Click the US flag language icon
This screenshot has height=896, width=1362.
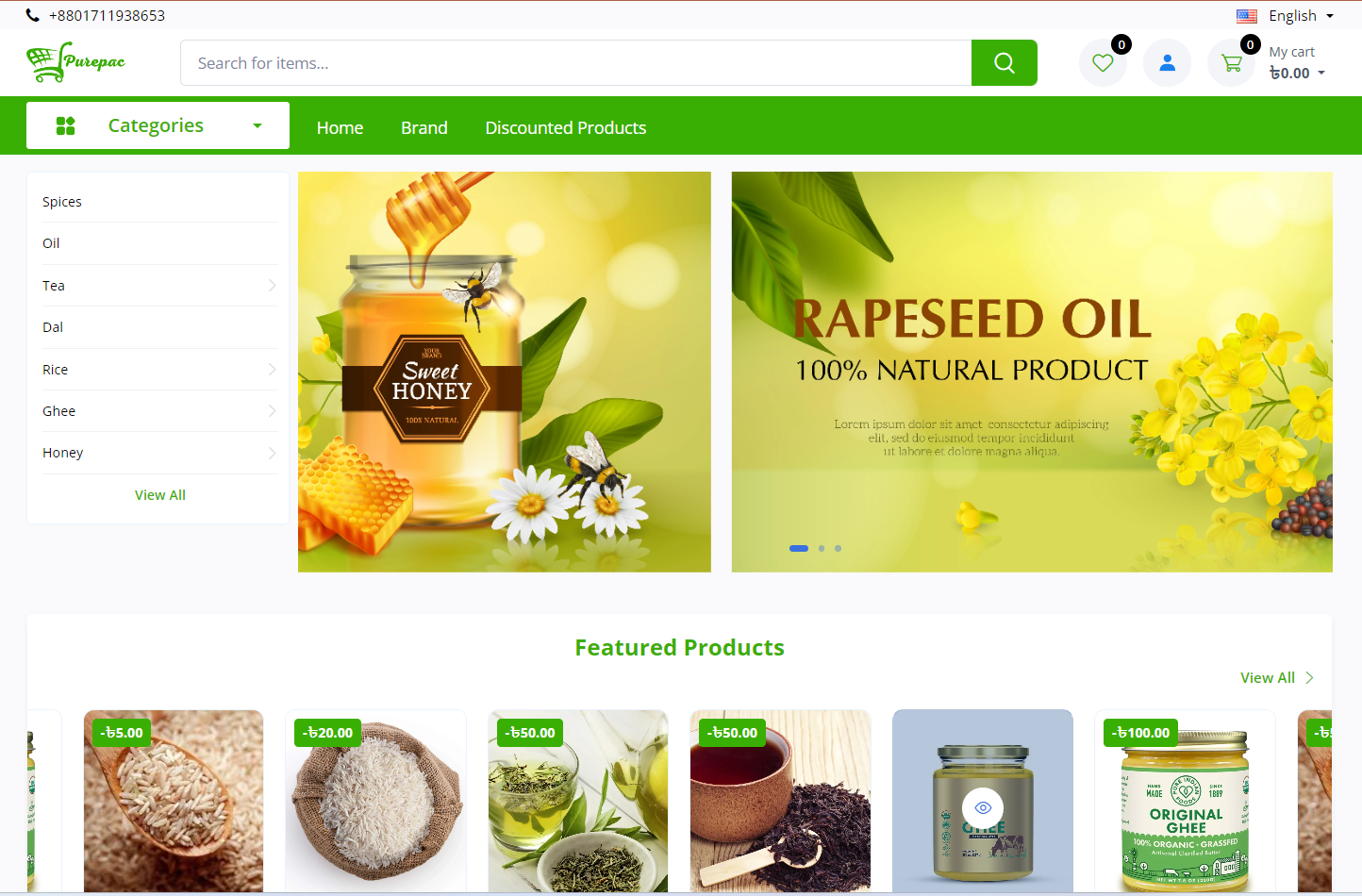tap(1247, 16)
